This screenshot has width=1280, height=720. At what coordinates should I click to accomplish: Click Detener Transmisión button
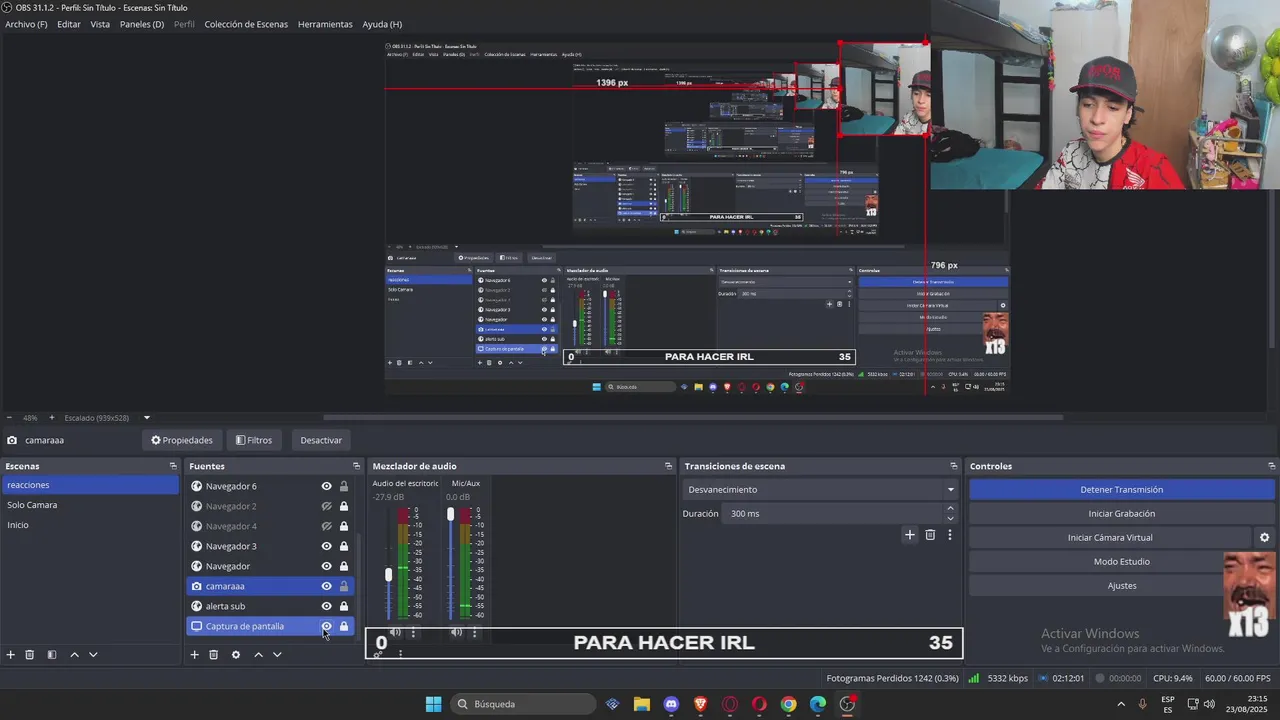[1121, 490]
